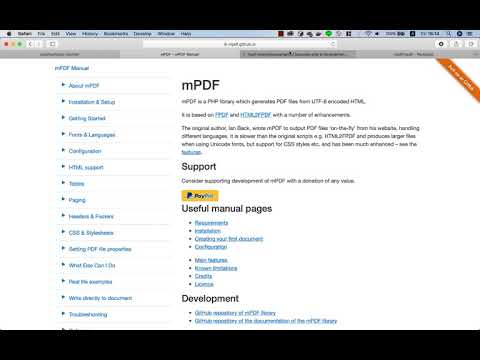Image resolution: width=480 pixels, height=360 pixels.
Task: Follow the features link in paragraph
Action: click(x=191, y=152)
